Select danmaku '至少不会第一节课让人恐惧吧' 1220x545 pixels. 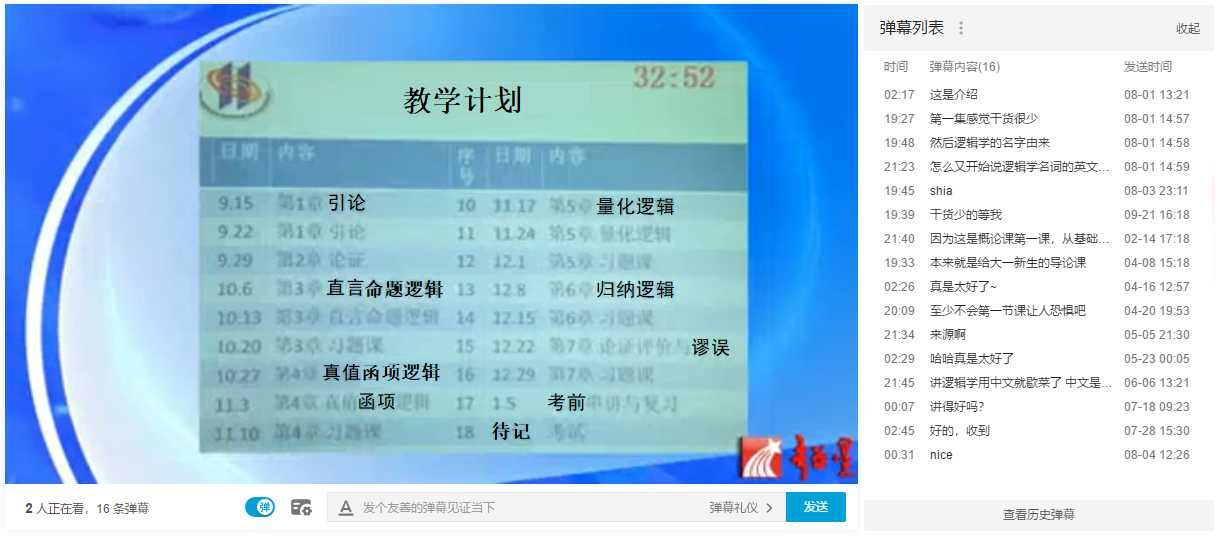point(1007,311)
